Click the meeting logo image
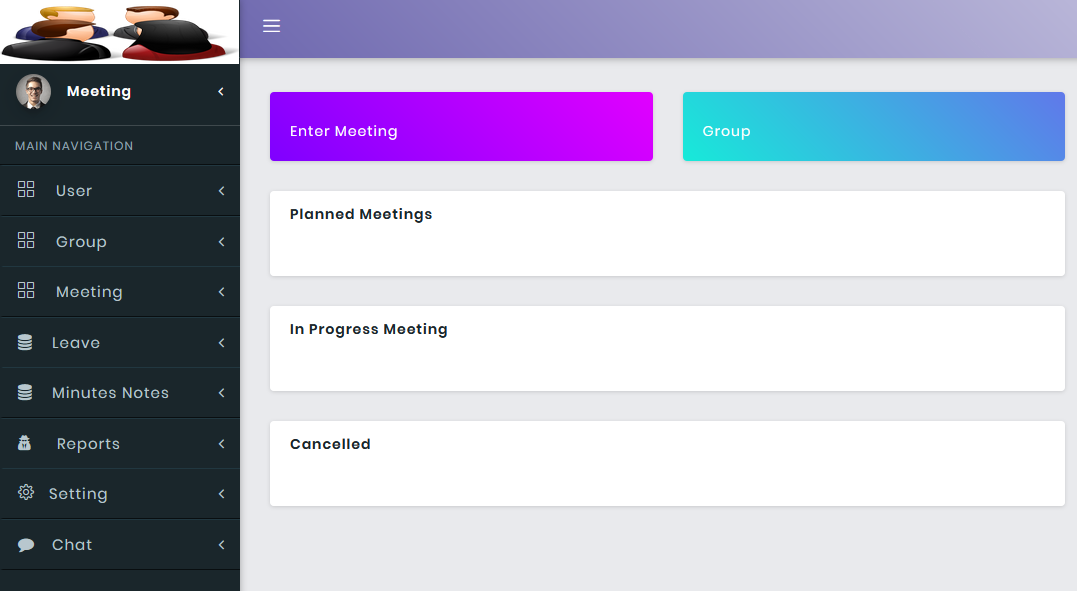Viewport: 1077px width, 591px height. pos(119,32)
